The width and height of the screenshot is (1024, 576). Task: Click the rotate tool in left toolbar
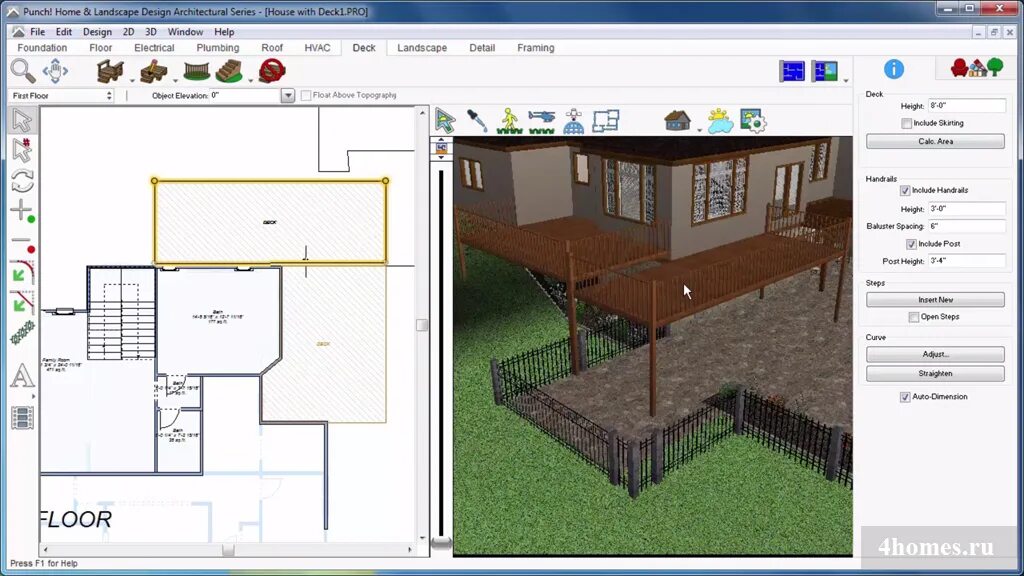22,181
